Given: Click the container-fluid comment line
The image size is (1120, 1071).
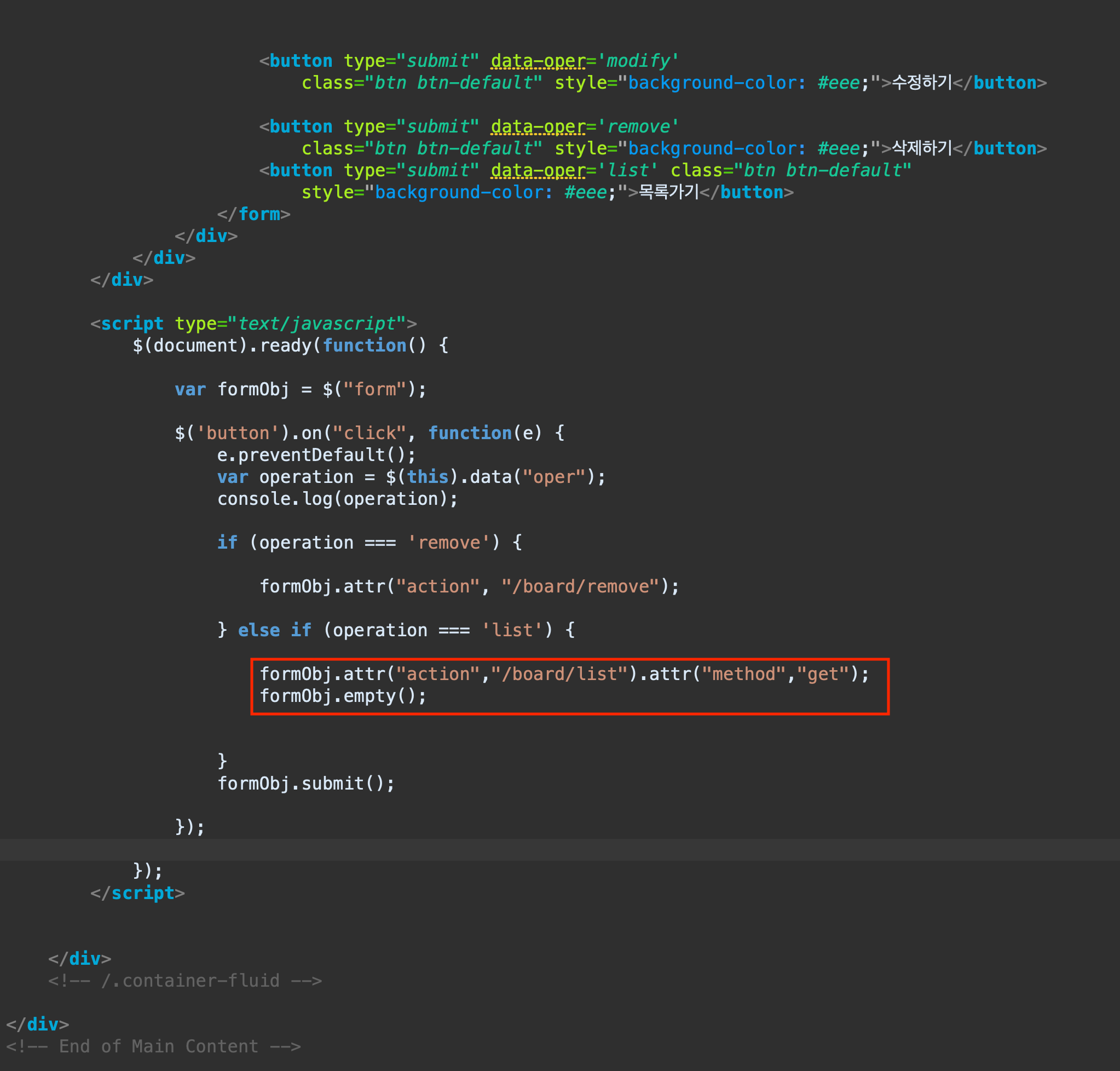Looking at the screenshot, I should pos(185,980).
